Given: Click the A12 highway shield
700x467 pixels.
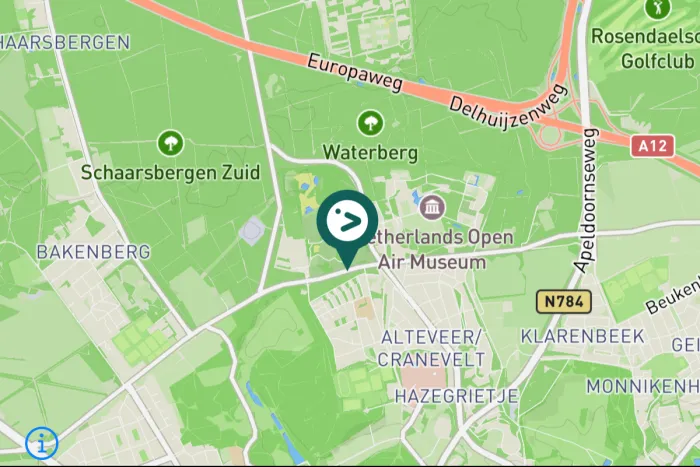Looking at the screenshot, I should tap(652, 146).
